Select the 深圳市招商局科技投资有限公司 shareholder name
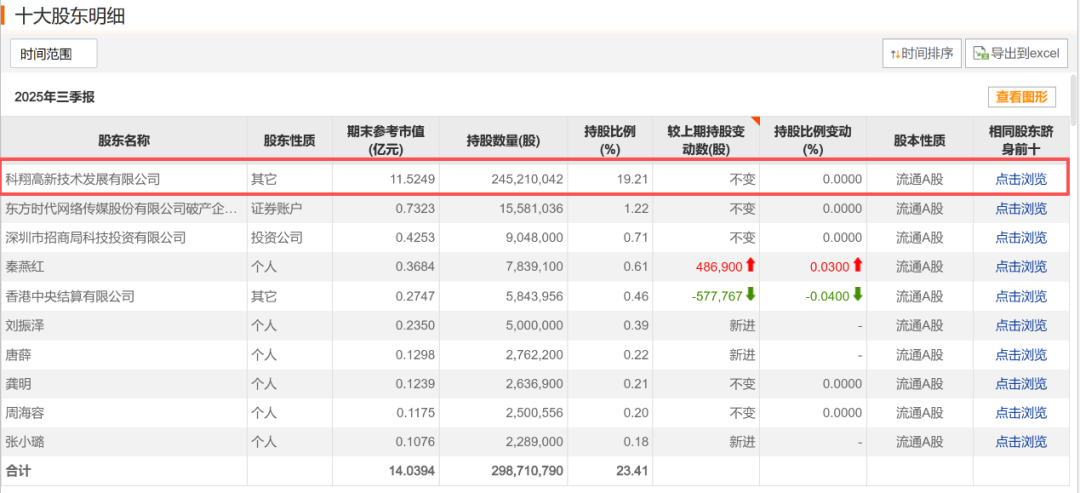 96,238
